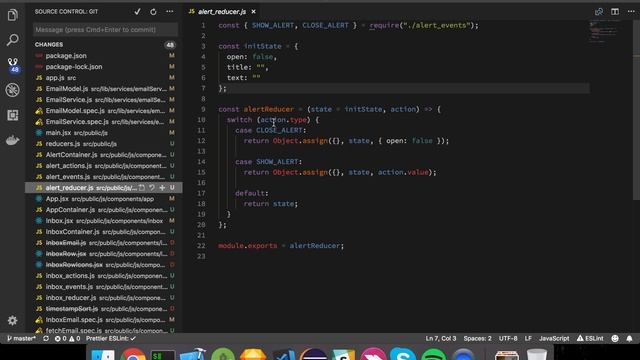Open InboxEmail.spec.js in changes list

coord(104,320)
